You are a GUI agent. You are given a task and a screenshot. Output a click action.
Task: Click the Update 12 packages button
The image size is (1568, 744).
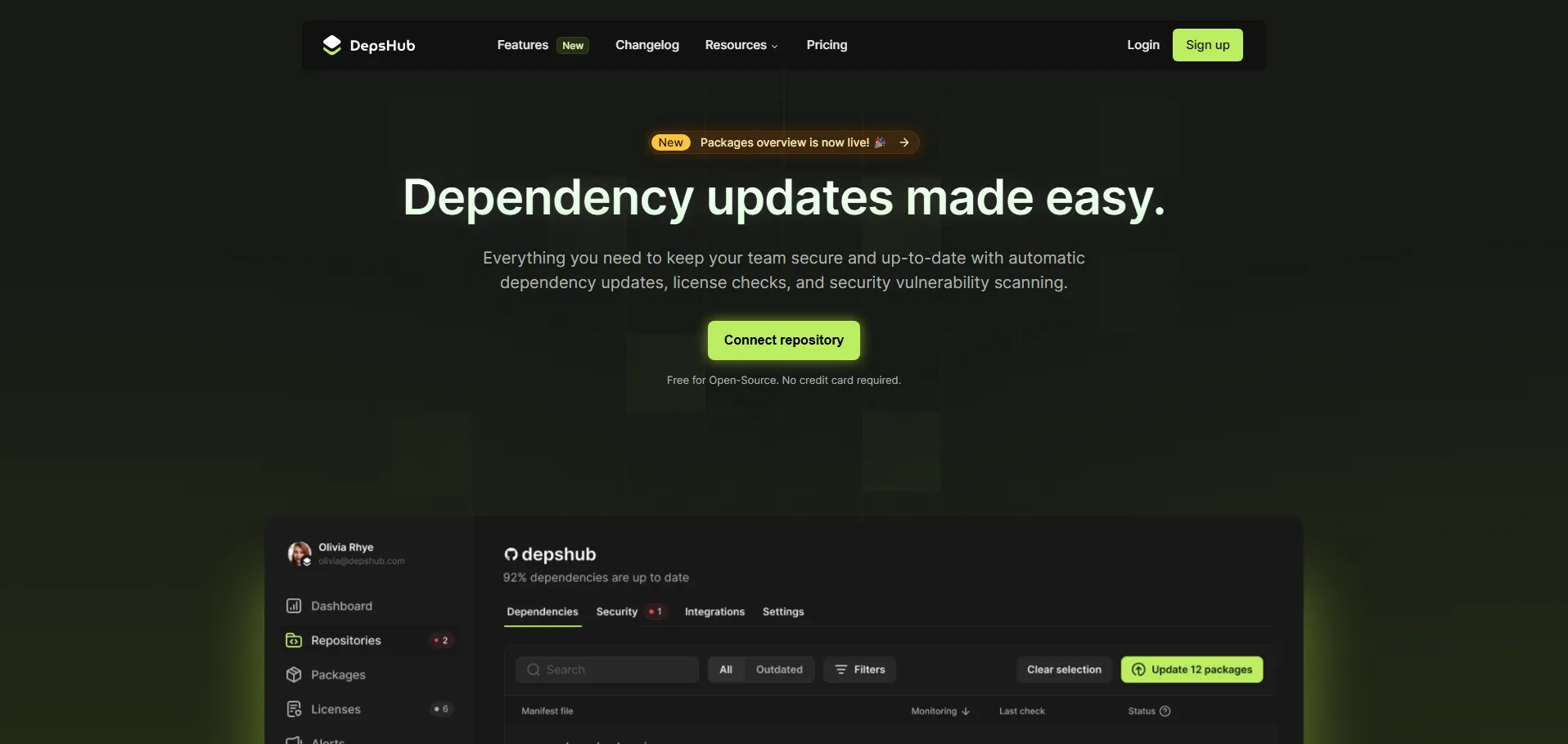[x=1192, y=670]
